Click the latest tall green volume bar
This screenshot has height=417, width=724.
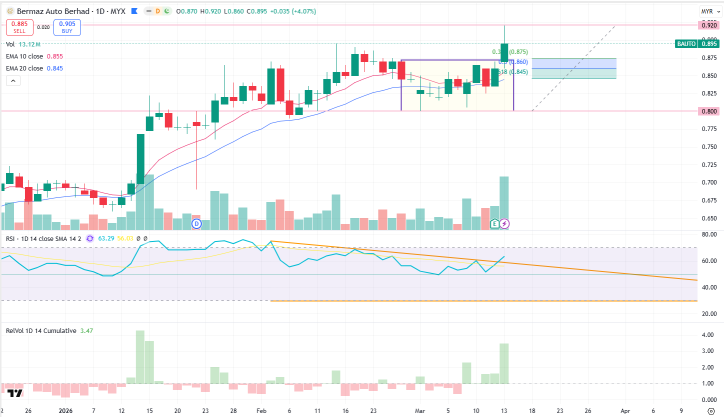coord(504,203)
